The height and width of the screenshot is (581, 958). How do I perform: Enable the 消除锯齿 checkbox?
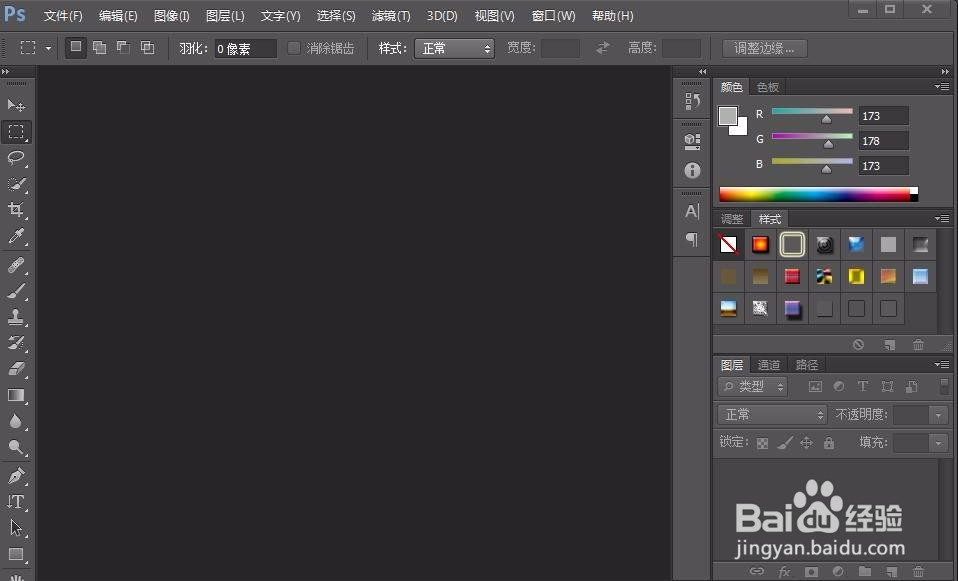pyautogui.click(x=294, y=47)
